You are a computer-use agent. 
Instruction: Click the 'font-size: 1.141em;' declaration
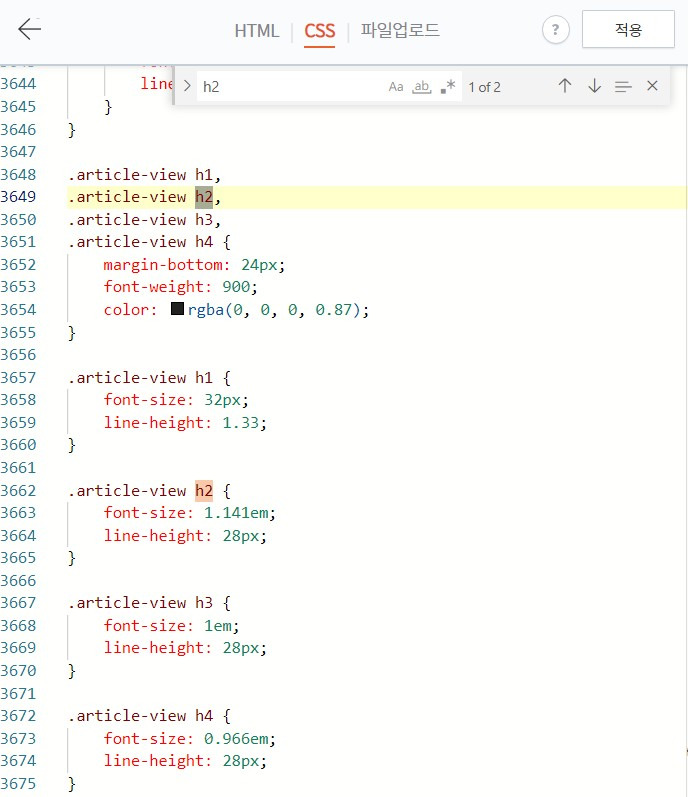point(190,513)
